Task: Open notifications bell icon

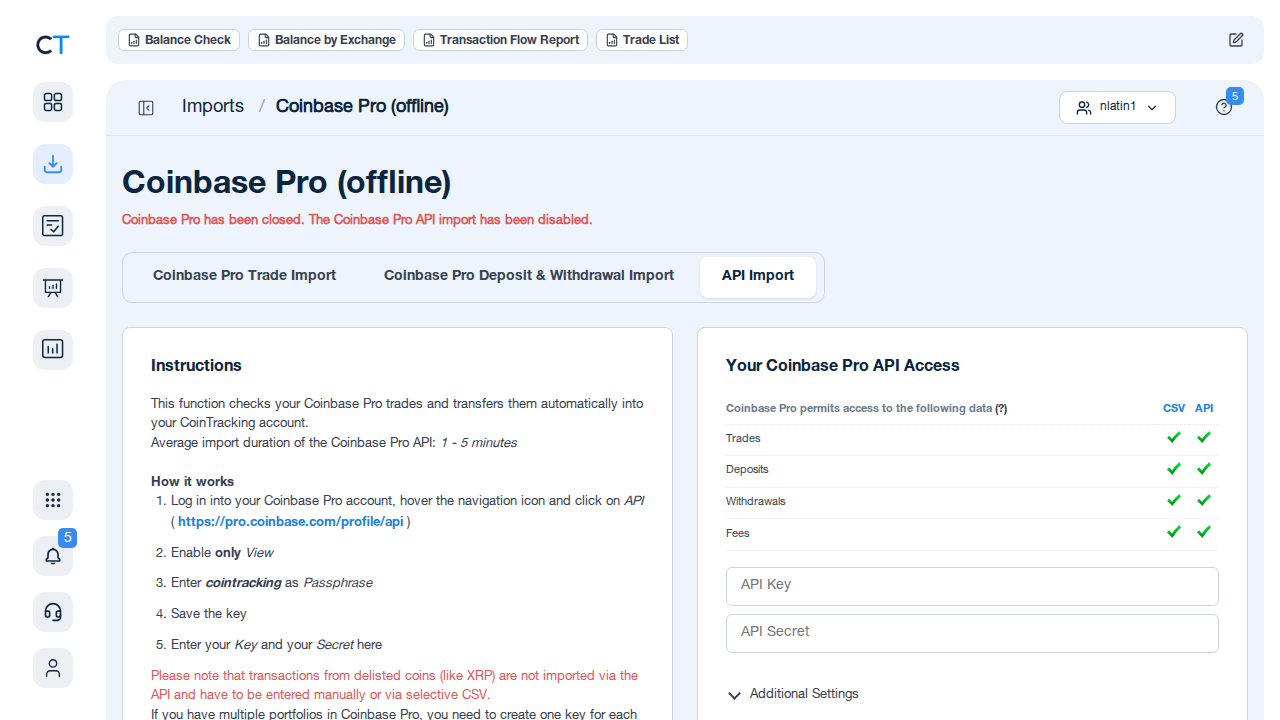Action: 53,556
